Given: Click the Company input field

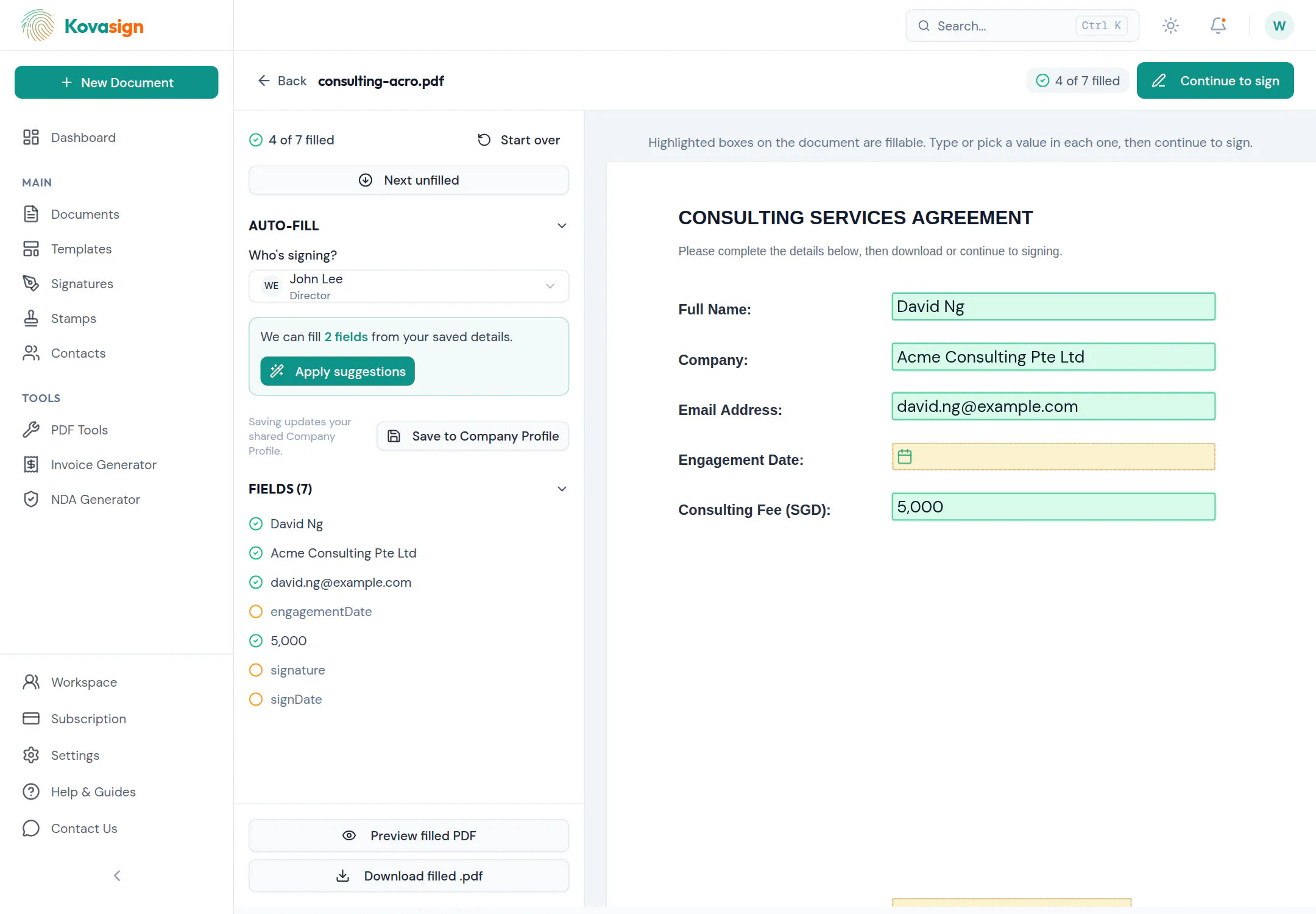Looking at the screenshot, I should (x=1053, y=356).
